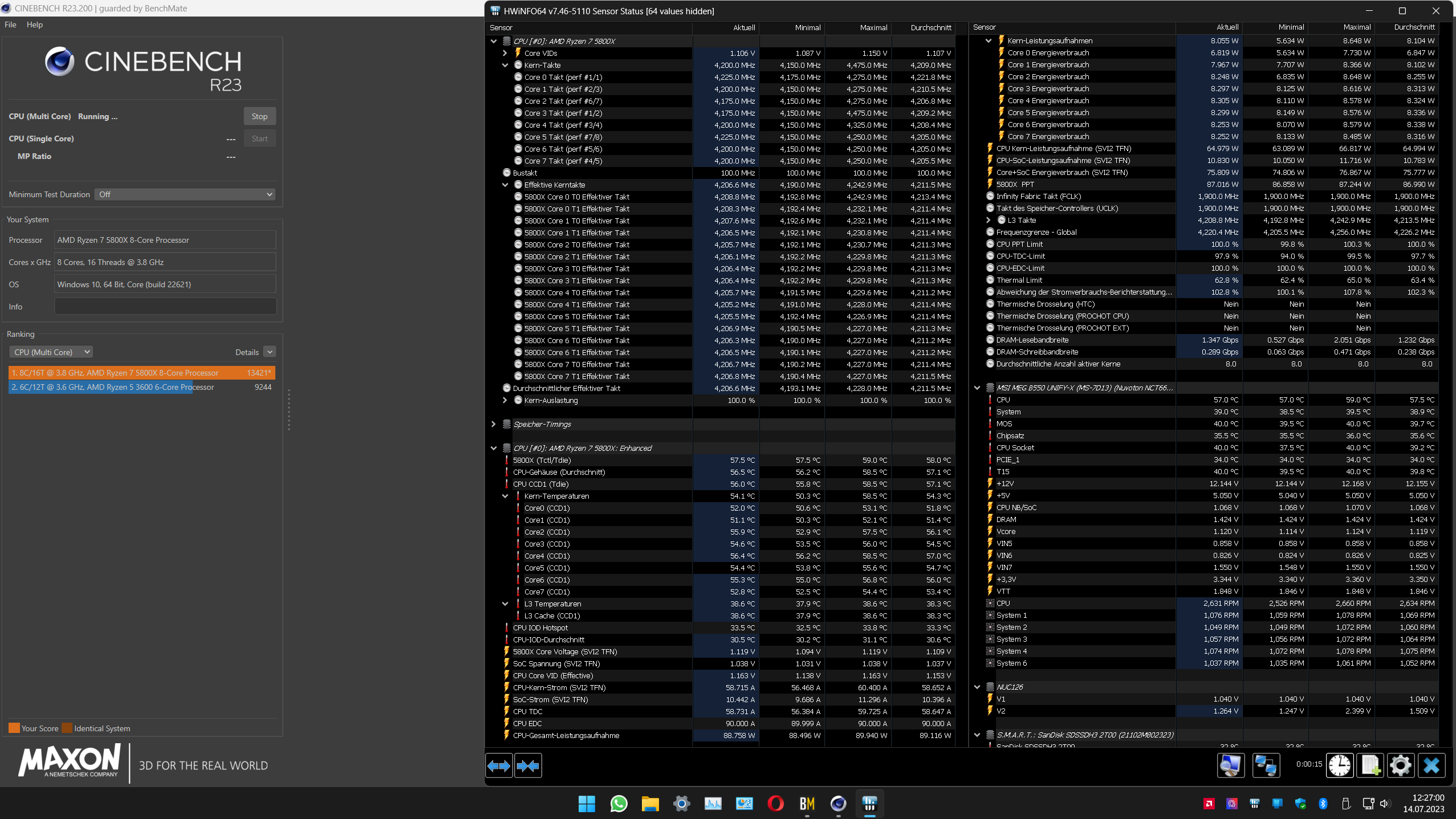Click the log file with plus icon
The height and width of the screenshot is (819, 1456).
click(x=1370, y=765)
